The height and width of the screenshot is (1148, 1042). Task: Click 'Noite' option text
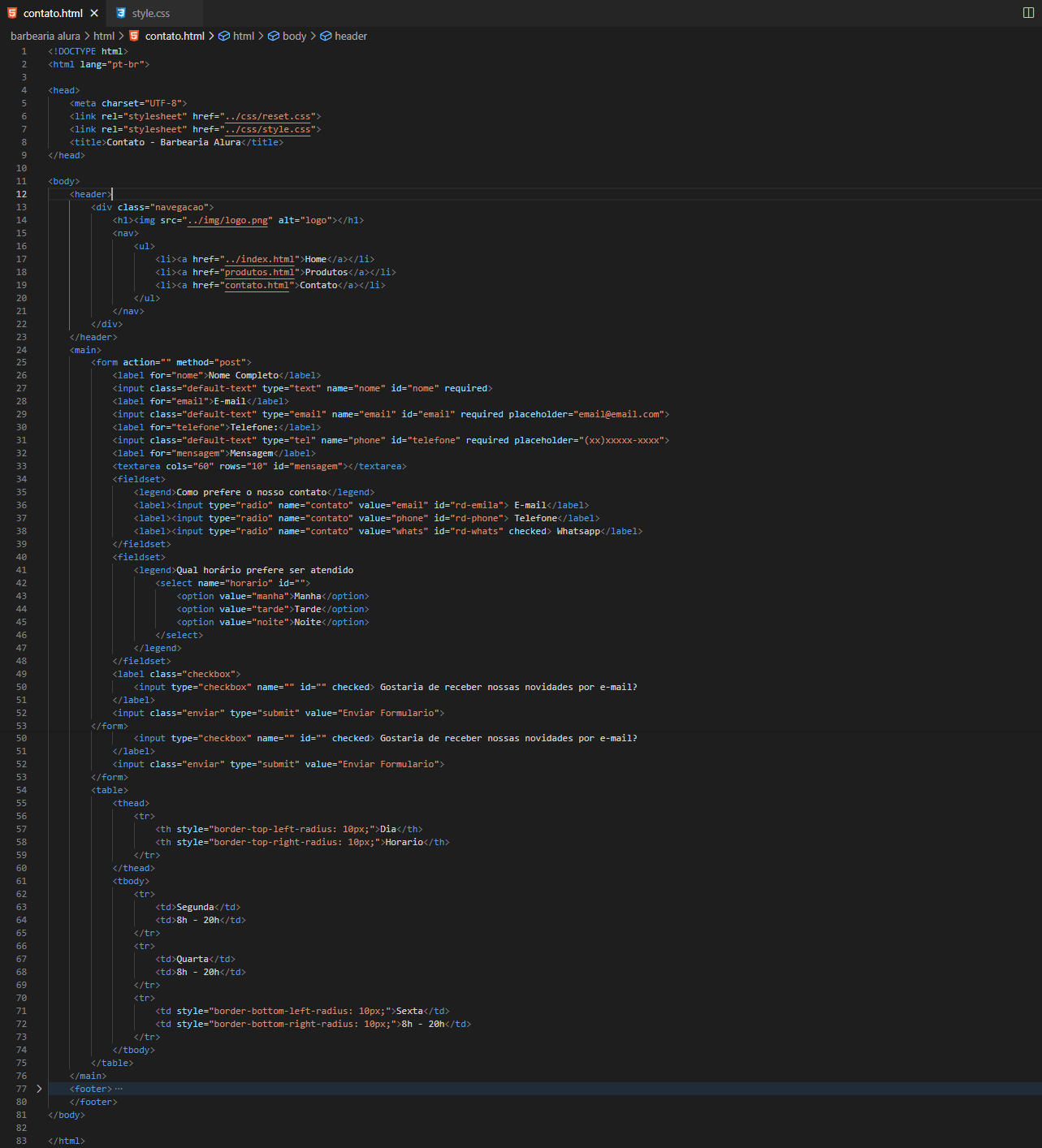coord(308,622)
